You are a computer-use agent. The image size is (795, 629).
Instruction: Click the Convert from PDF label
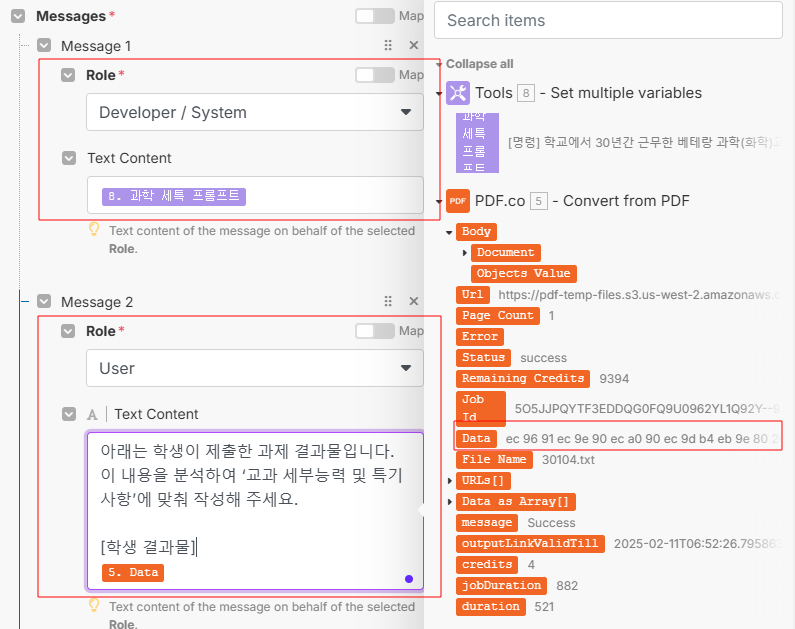(626, 201)
